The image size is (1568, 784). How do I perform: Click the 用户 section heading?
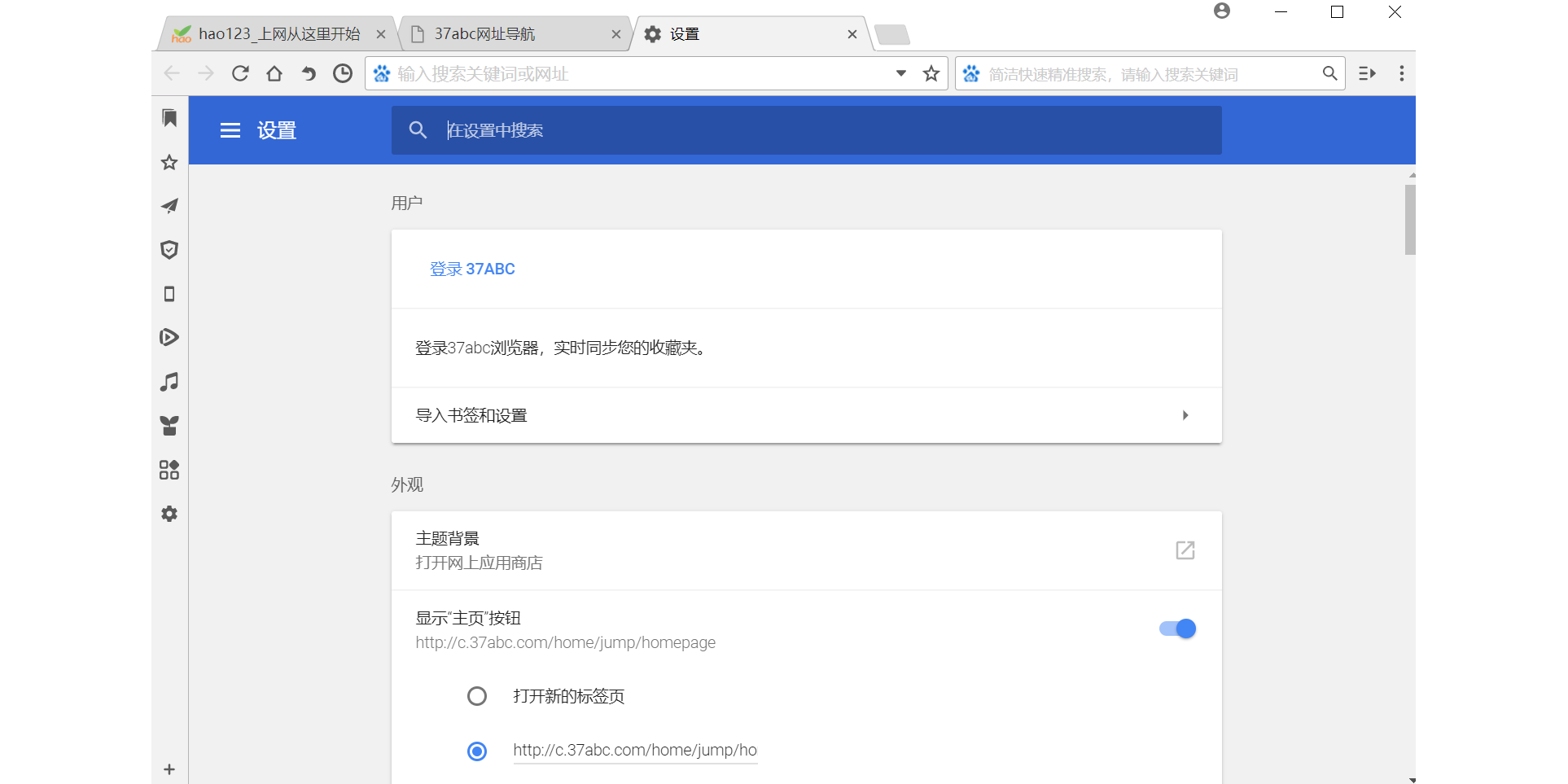406,203
